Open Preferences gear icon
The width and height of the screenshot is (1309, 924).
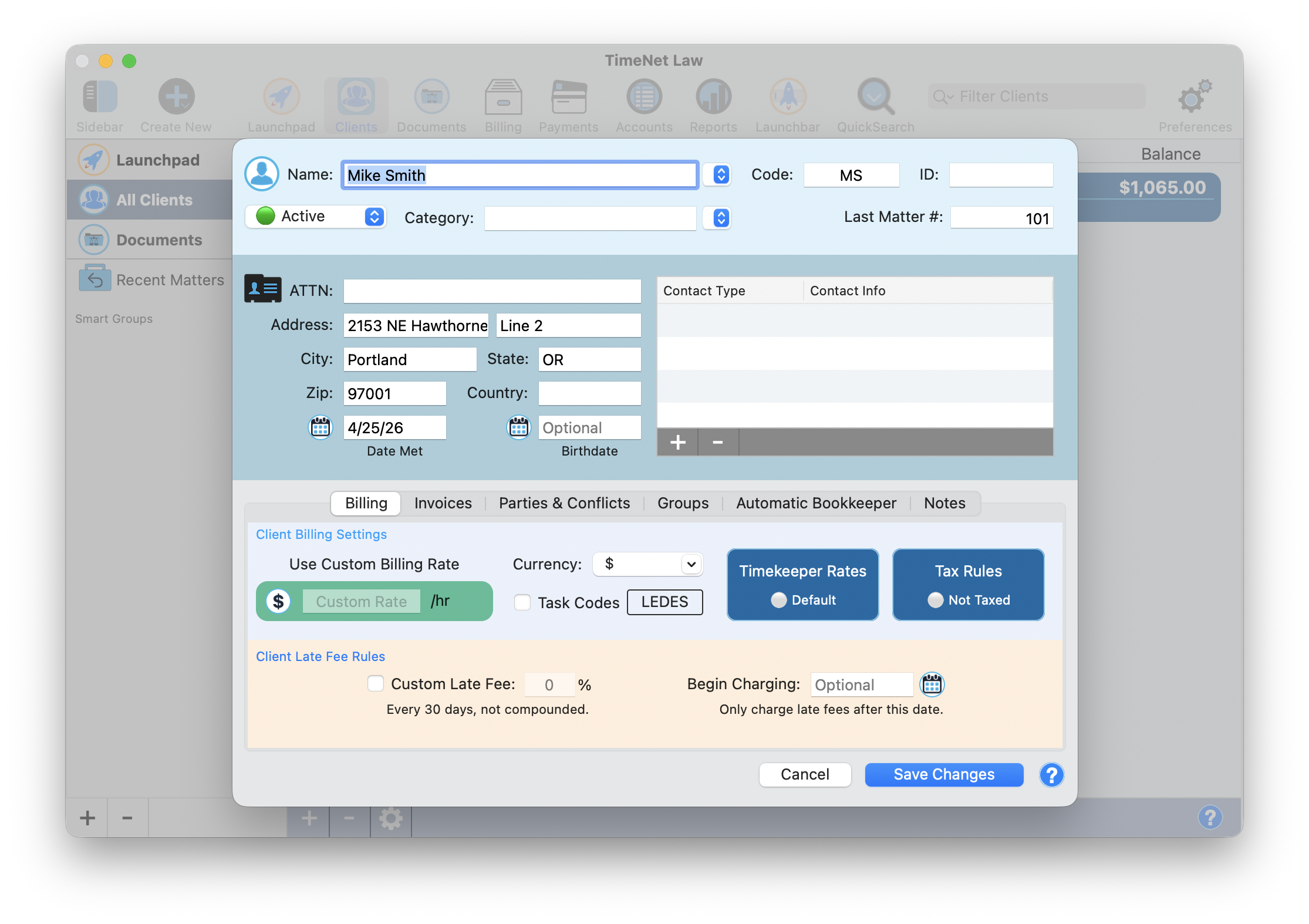click(1195, 97)
